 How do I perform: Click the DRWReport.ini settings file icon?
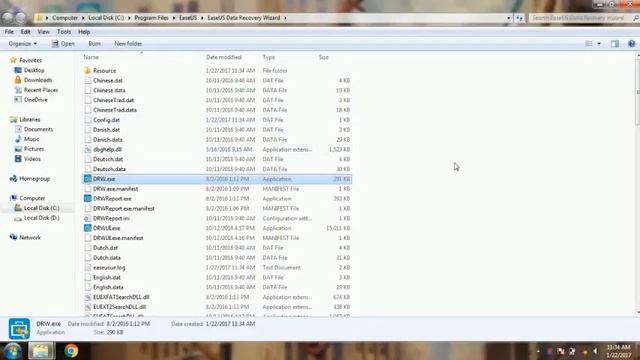click(x=87, y=218)
